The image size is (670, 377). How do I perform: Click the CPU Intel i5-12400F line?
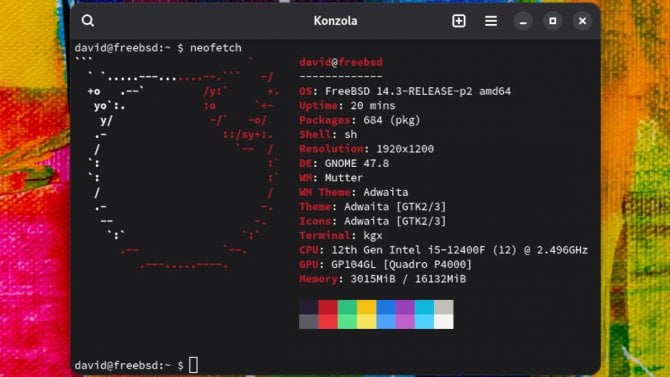coord(444,250)
